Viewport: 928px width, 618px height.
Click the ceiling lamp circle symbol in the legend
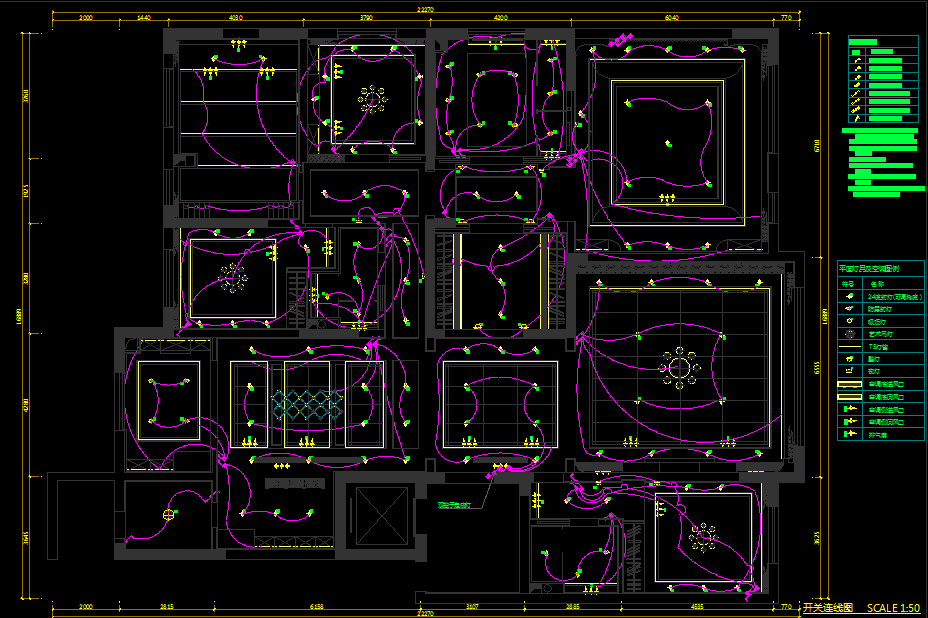pos(850,321)
